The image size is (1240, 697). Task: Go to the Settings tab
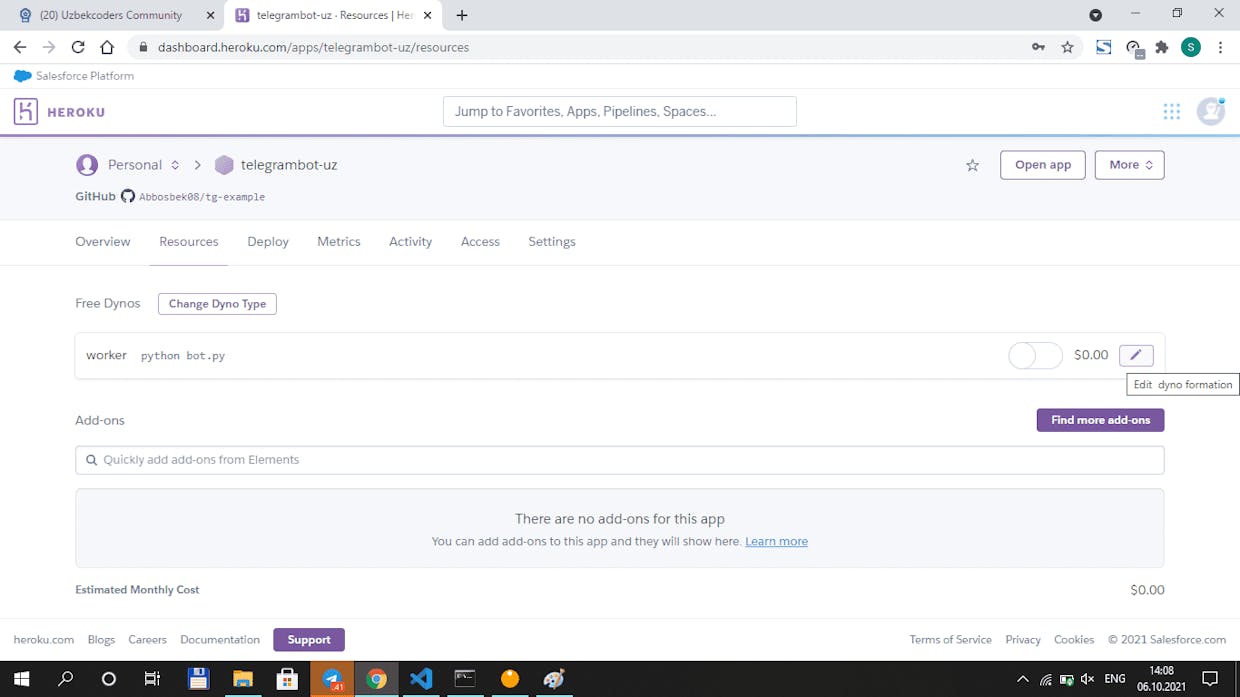tap(552, 241)
